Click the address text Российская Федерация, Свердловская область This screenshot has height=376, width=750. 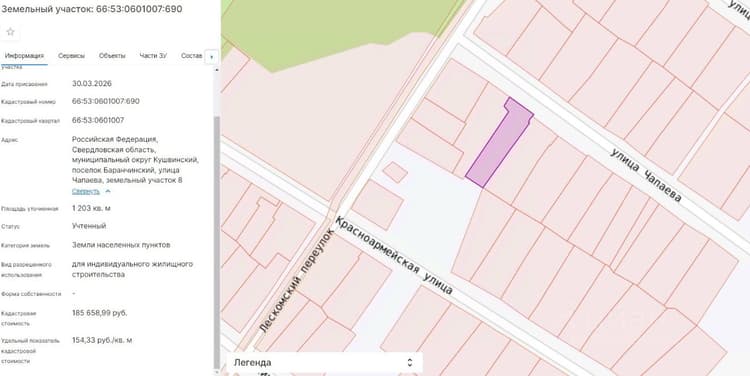pos(115,144)
